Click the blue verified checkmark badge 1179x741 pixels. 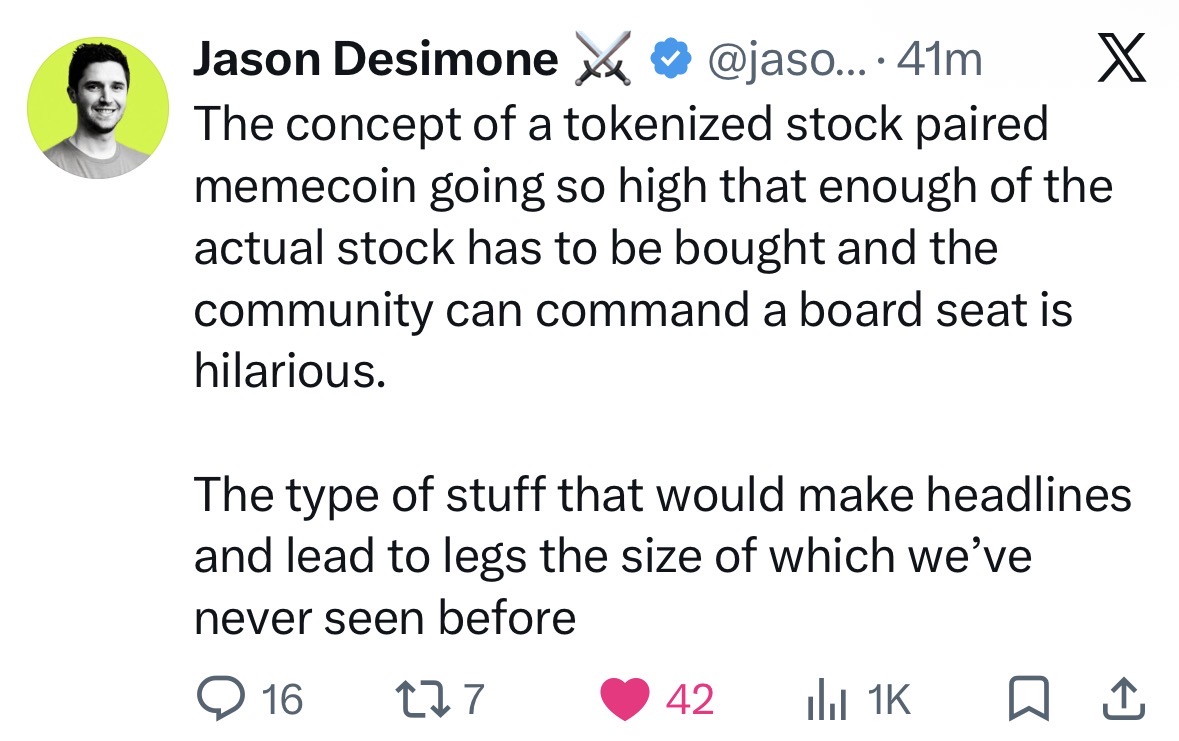point(671,59)
